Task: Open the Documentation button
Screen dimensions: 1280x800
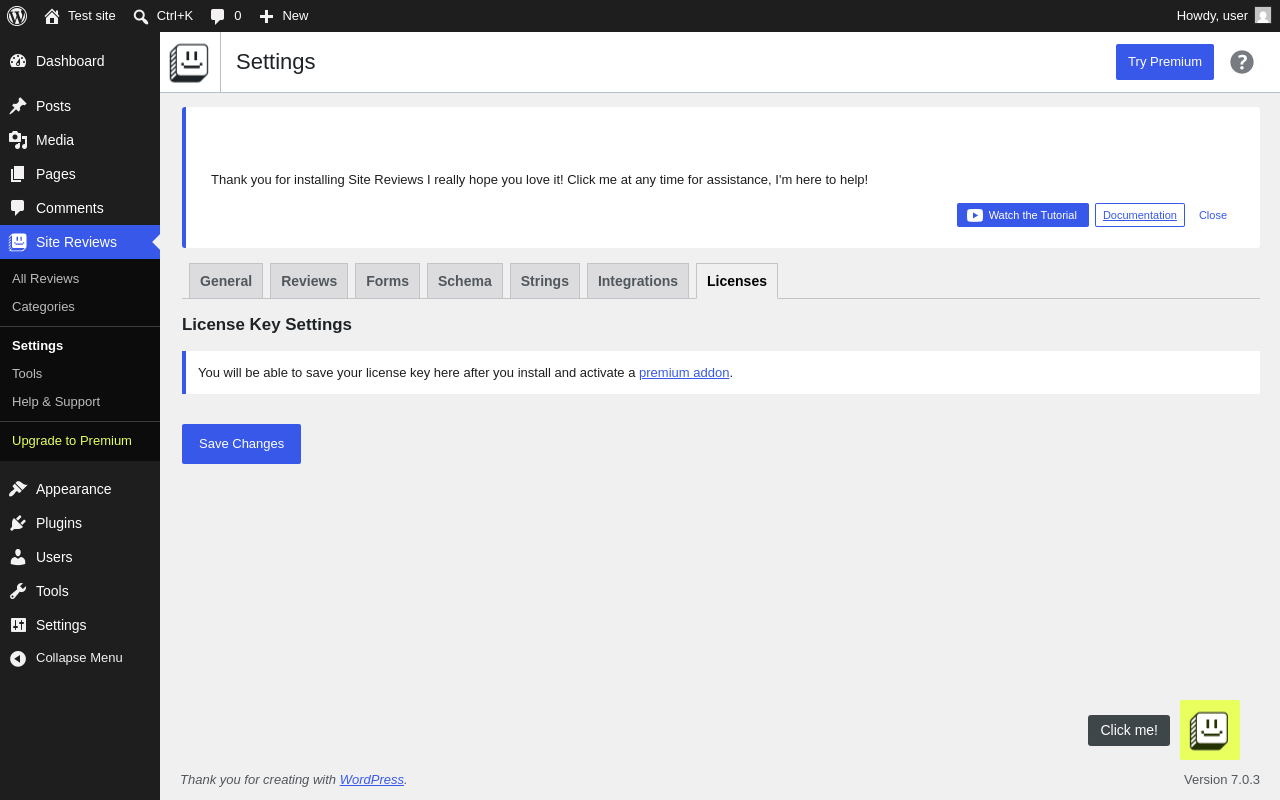Action: pos(1140,215)
